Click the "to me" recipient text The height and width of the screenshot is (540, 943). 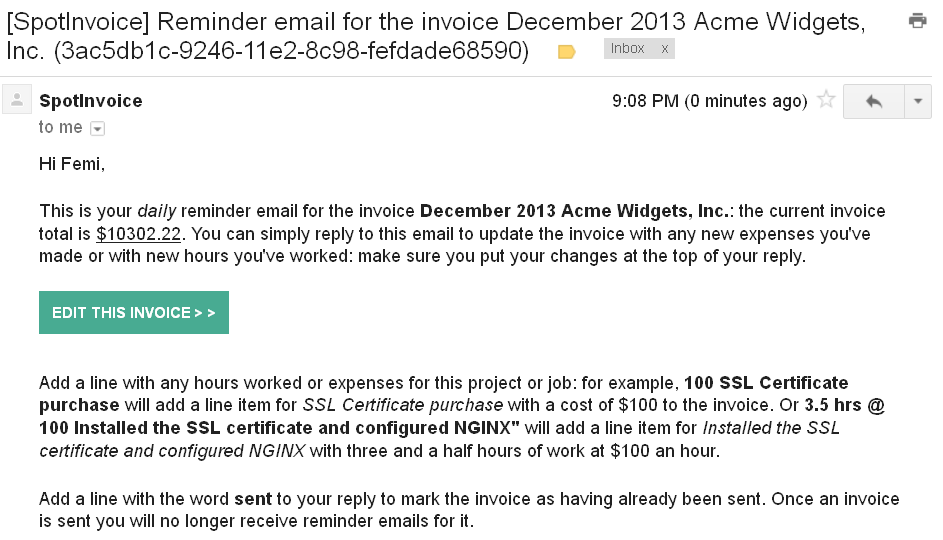(60, 127)
